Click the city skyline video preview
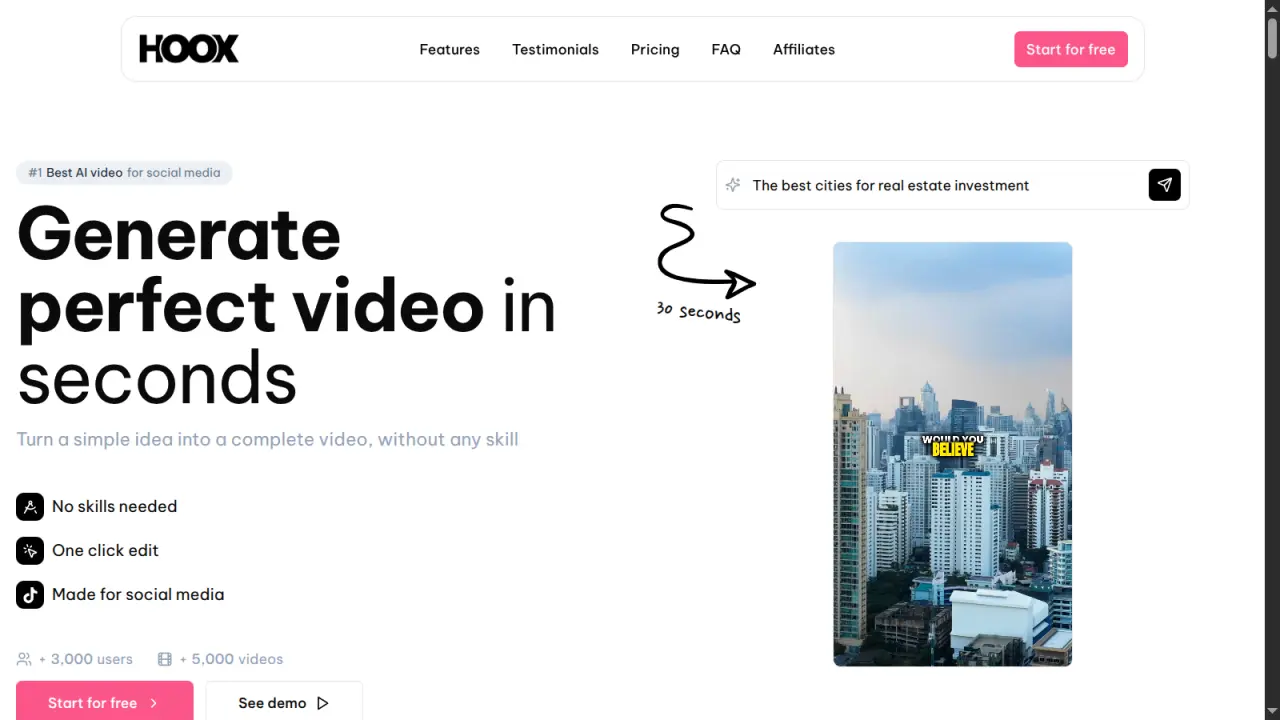This screenshot has width=1280, height=720. (952, 453)
